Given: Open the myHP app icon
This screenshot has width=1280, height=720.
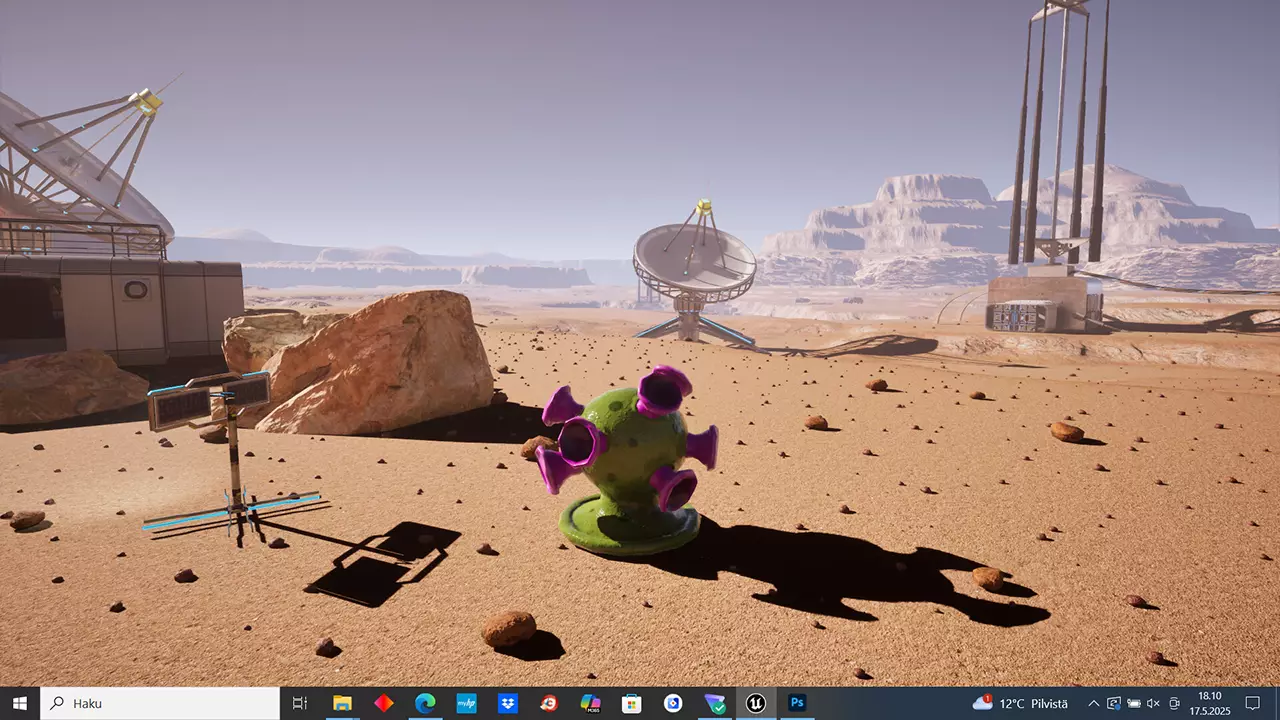Looking at the screenshot, I should (x=466, y=703).
